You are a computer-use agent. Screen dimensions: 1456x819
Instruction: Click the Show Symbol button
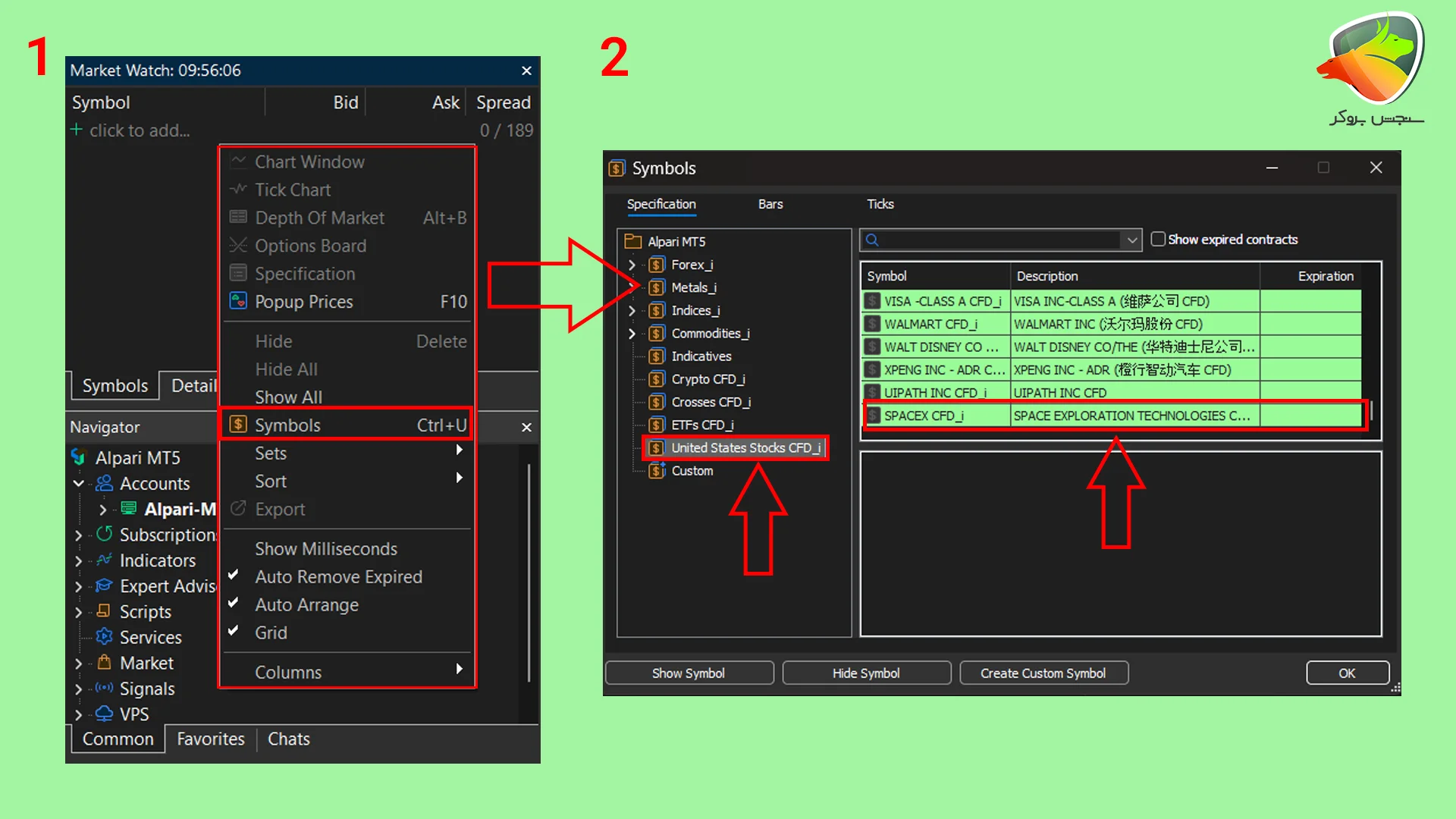tap(689, 673)
